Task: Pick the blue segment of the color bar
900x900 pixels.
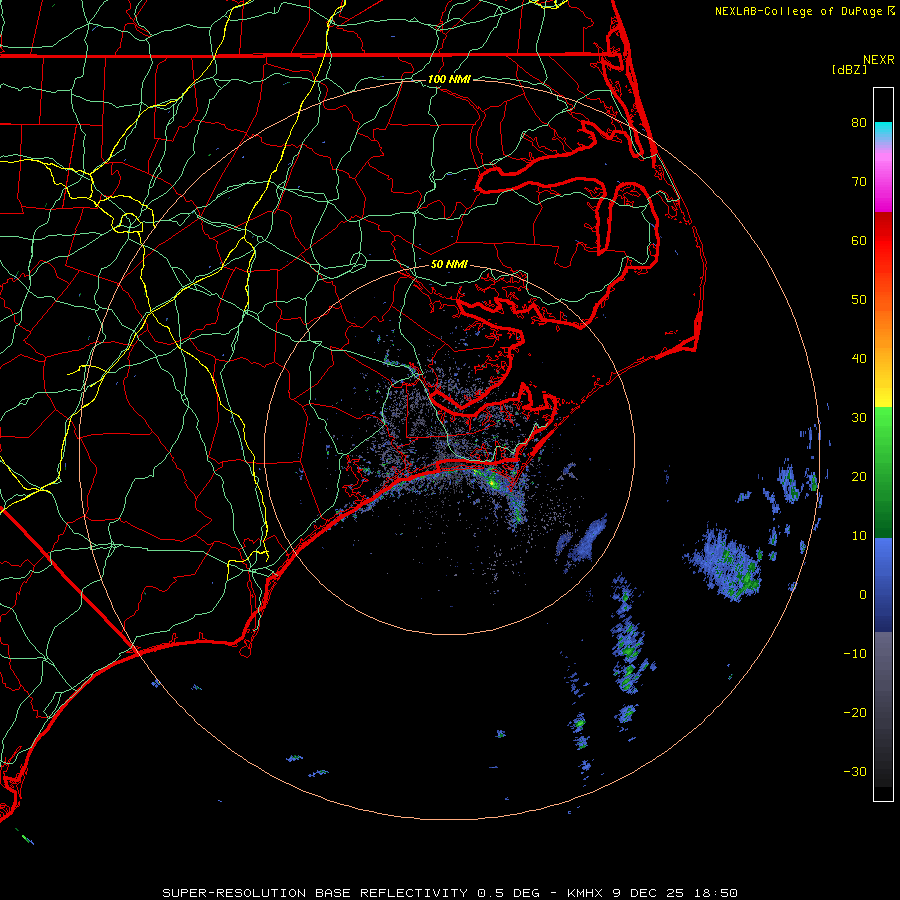Action: (883, 585)
